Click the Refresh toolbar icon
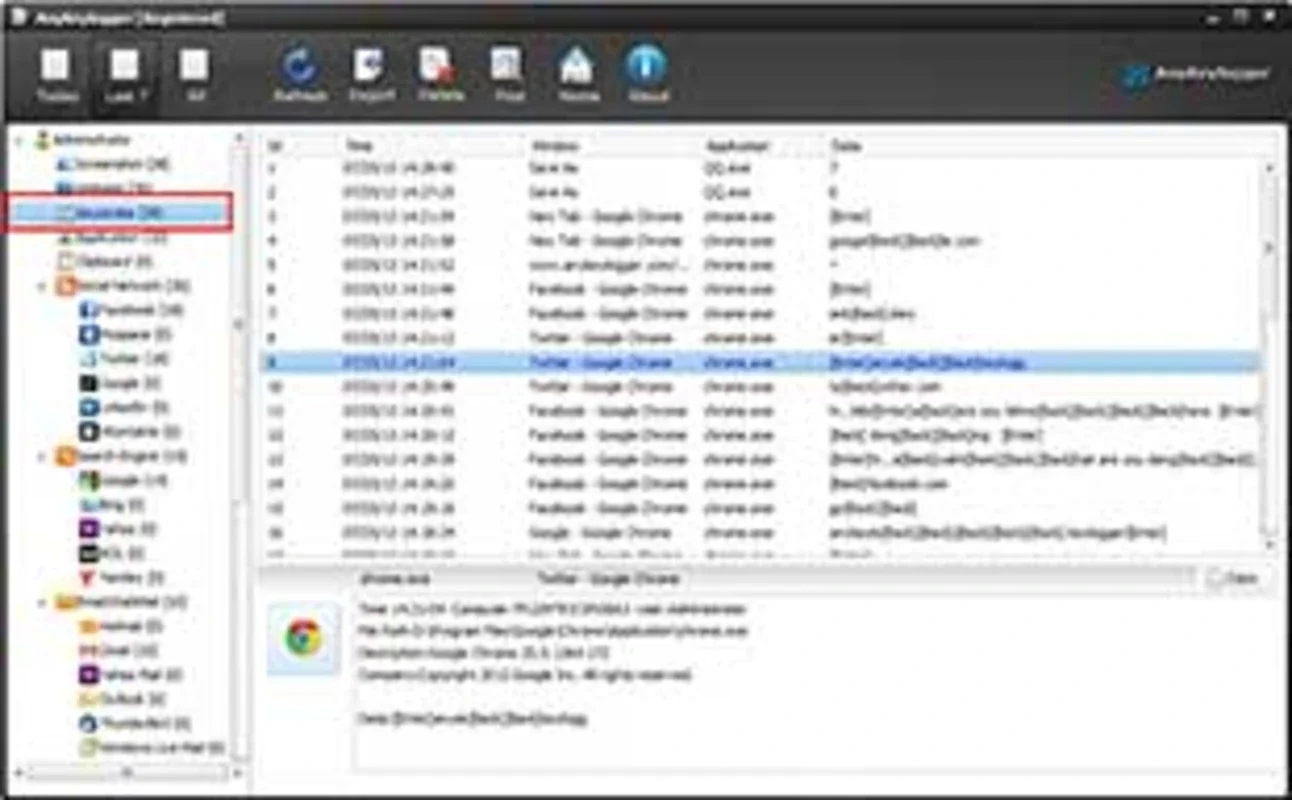The image size is (1292, 800). coord(300,75)
